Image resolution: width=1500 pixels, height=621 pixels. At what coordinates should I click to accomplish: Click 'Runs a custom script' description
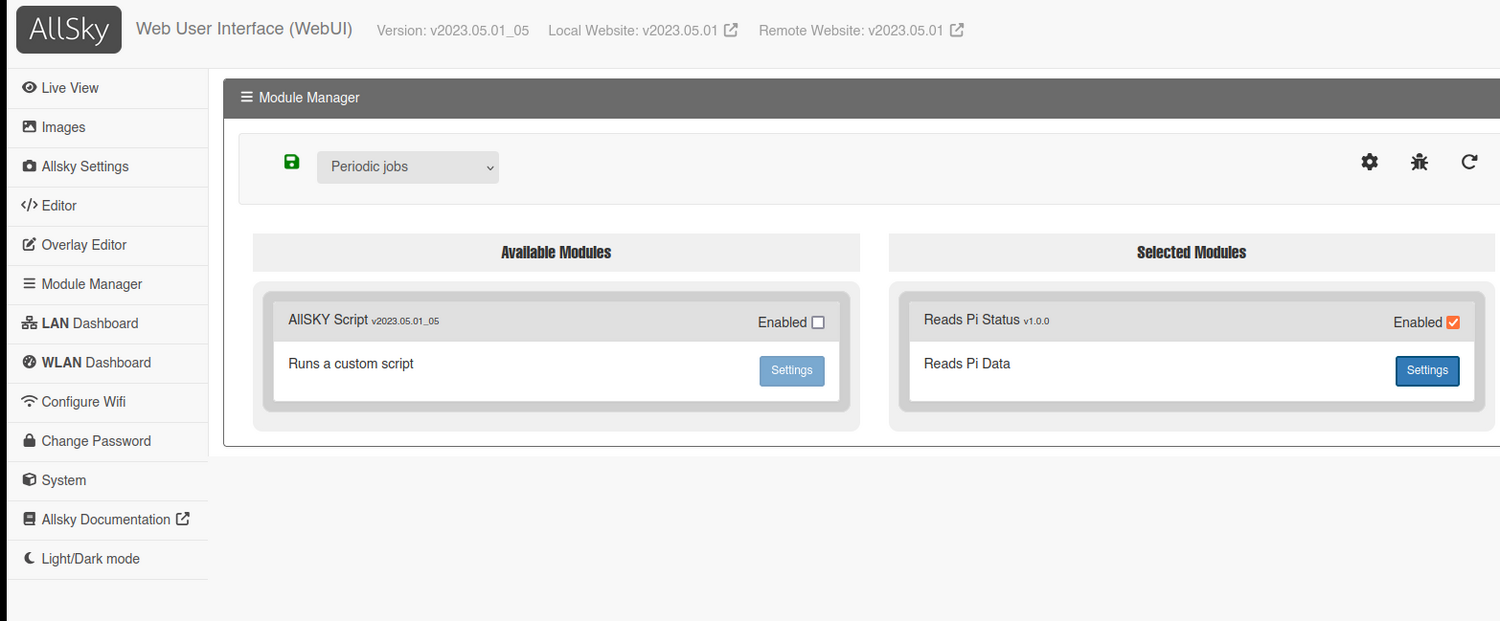coord(351,363)
